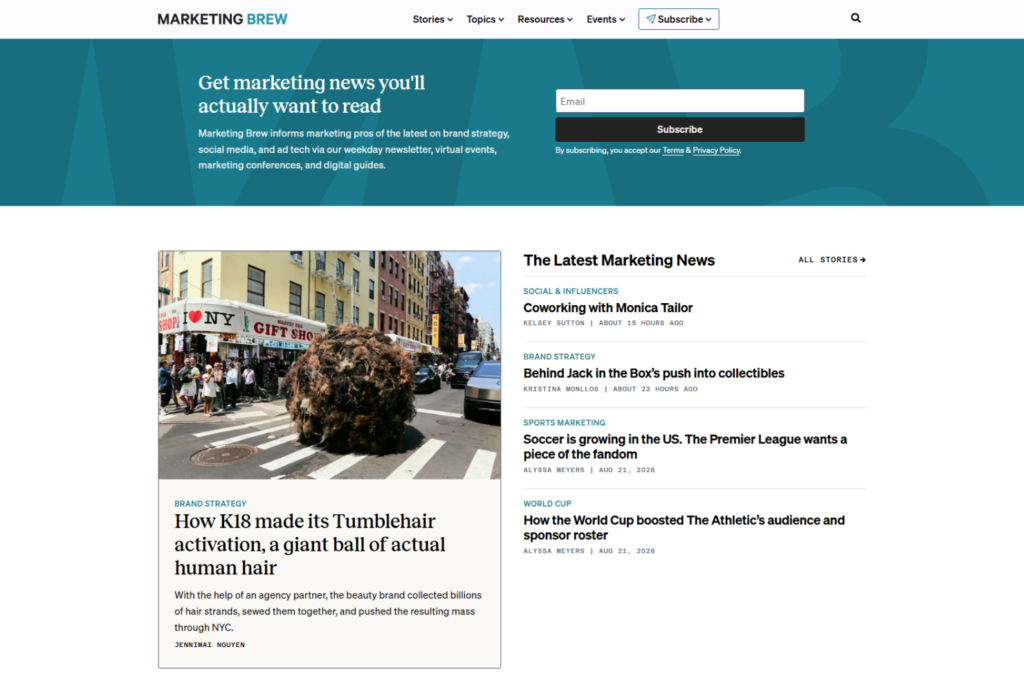Click the black Subscribe button
Image resolution: width=1024 pixels, height=683 pixels.
(x=680, y=129)
